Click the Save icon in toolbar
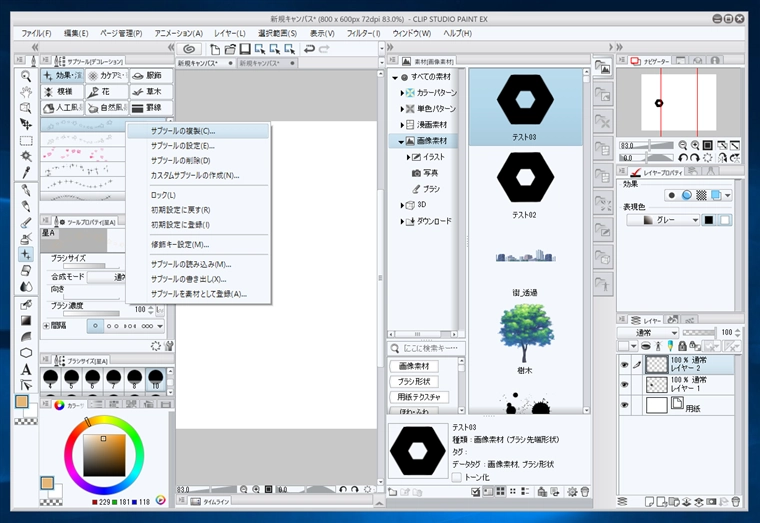The image size is (760, 523). click(245, 49)
